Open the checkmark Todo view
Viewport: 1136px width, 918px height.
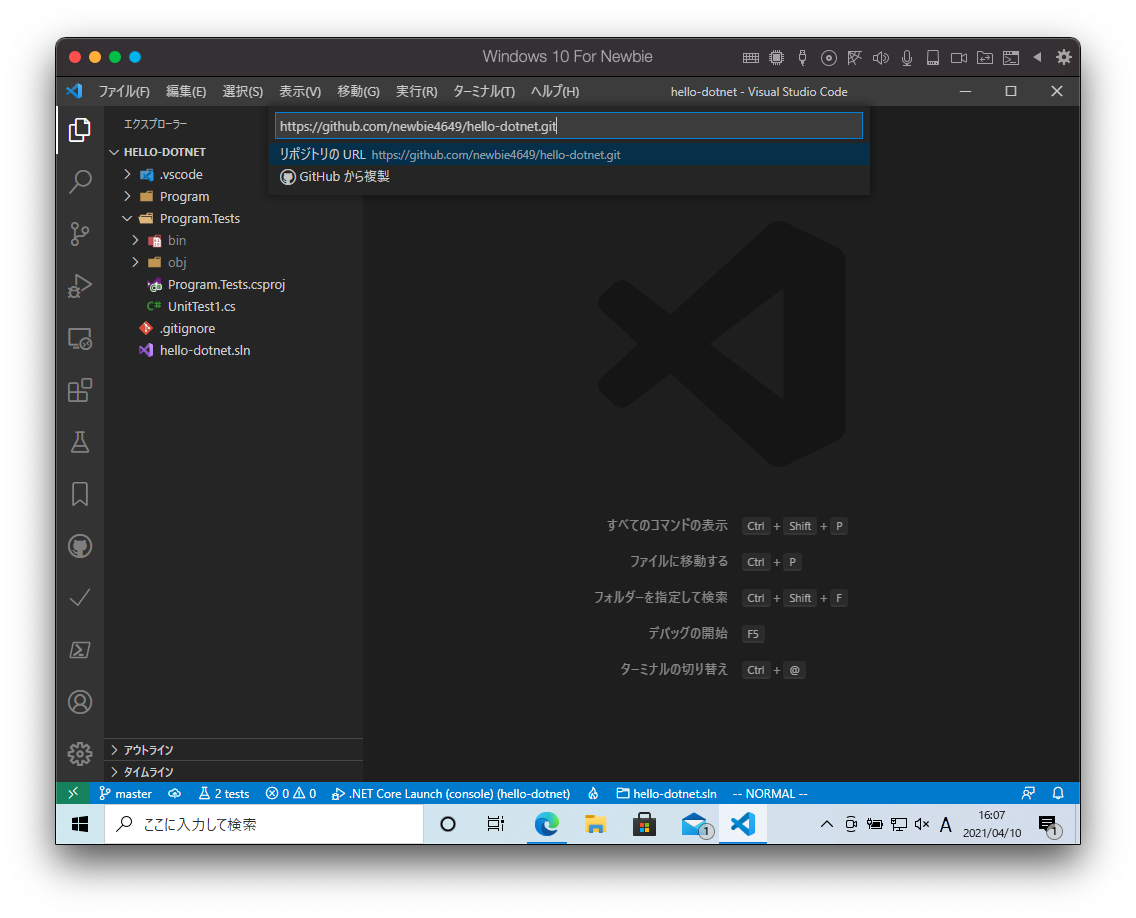(80, 598)
